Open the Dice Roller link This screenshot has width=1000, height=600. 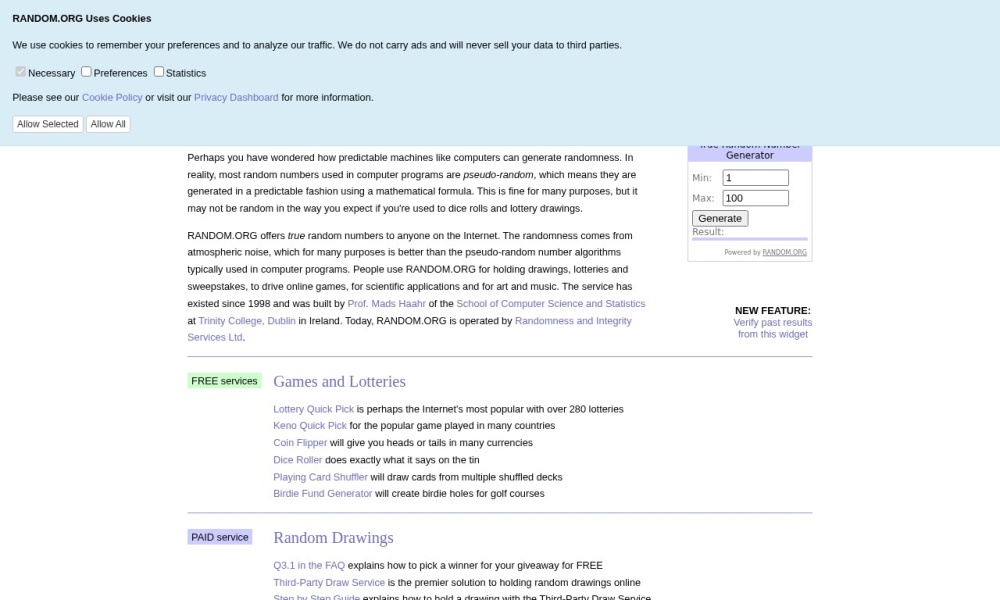298,460
